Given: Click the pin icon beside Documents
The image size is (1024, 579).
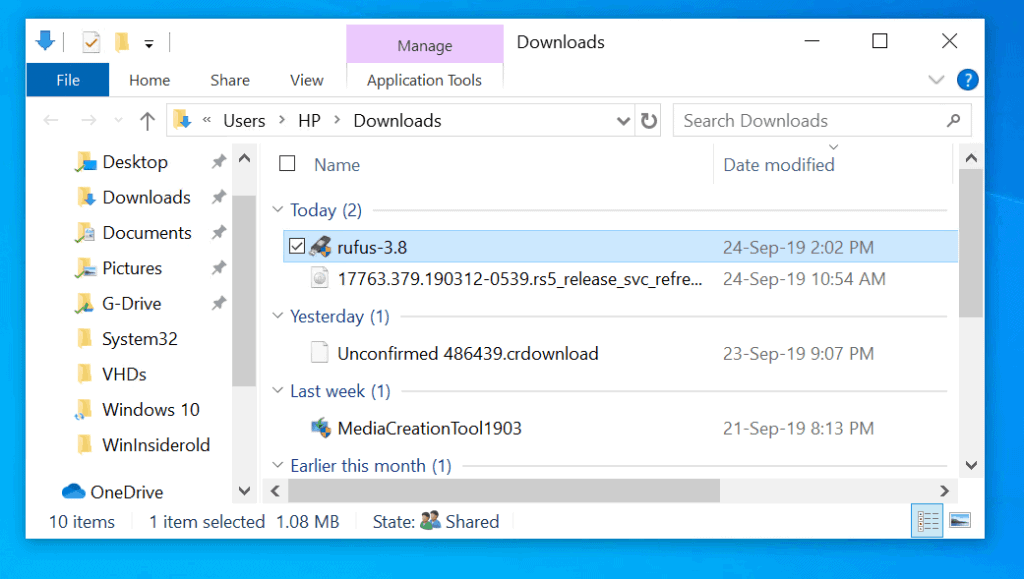Looking at the screenshot, I should tap(219, 232).
